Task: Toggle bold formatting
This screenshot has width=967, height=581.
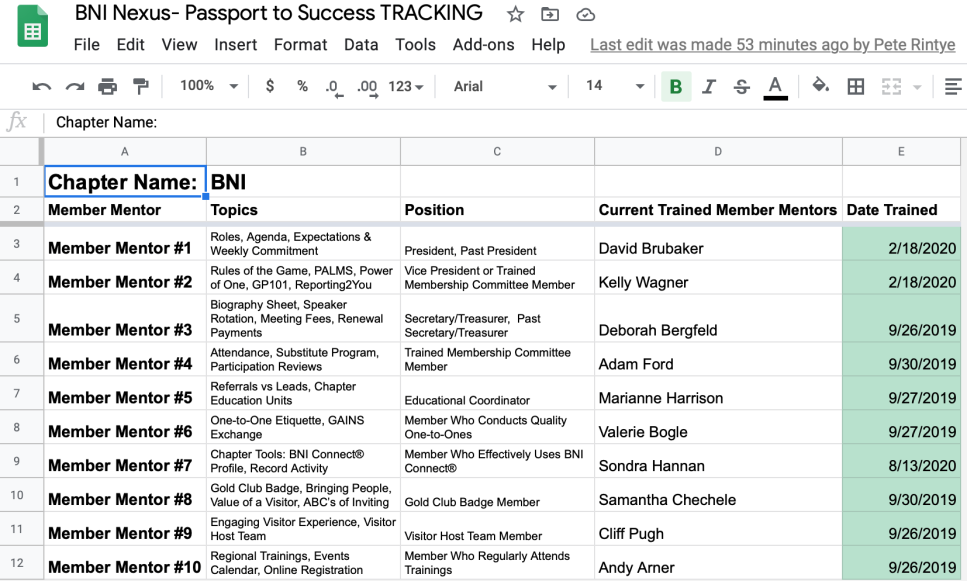Action: click(676, 86)
